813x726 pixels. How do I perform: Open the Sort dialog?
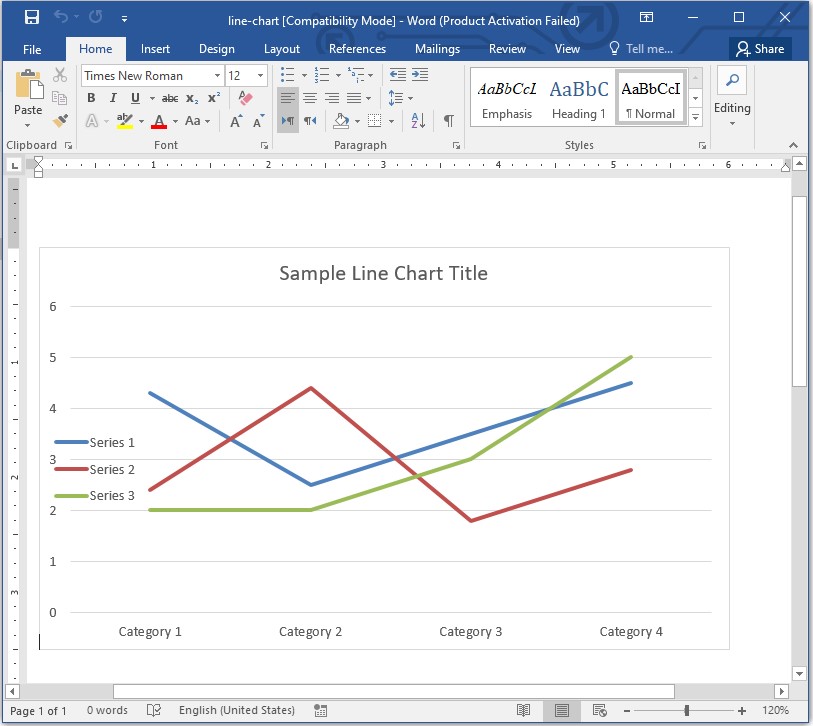[x=417, y=121]
